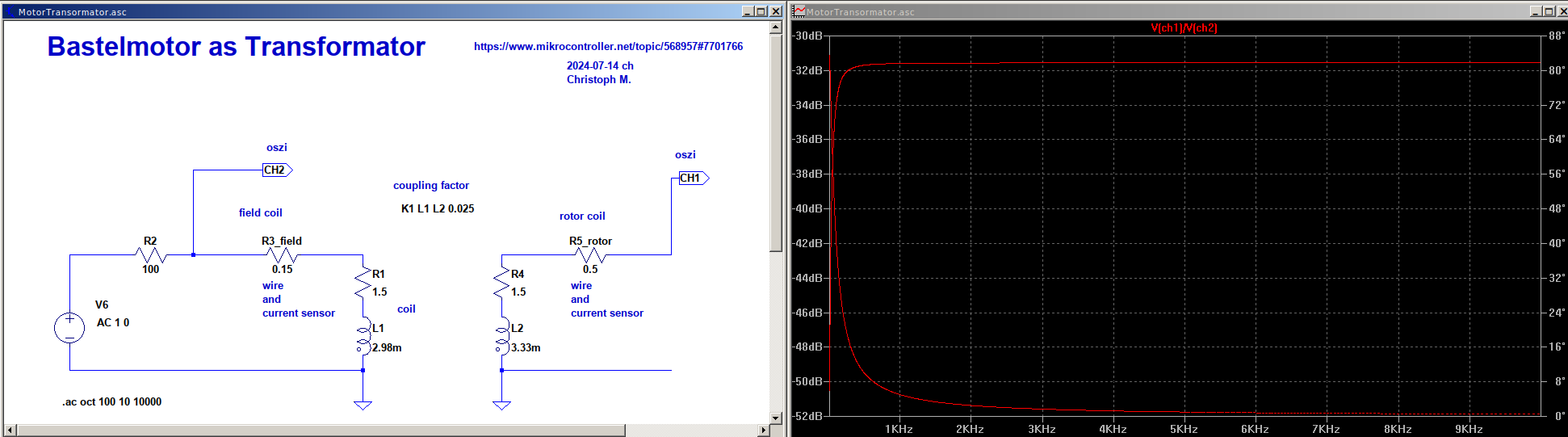Click the schematic horizontal scrollbar left arrow
This screenshot has height=437, width=1568.
[x=10, y=430]
